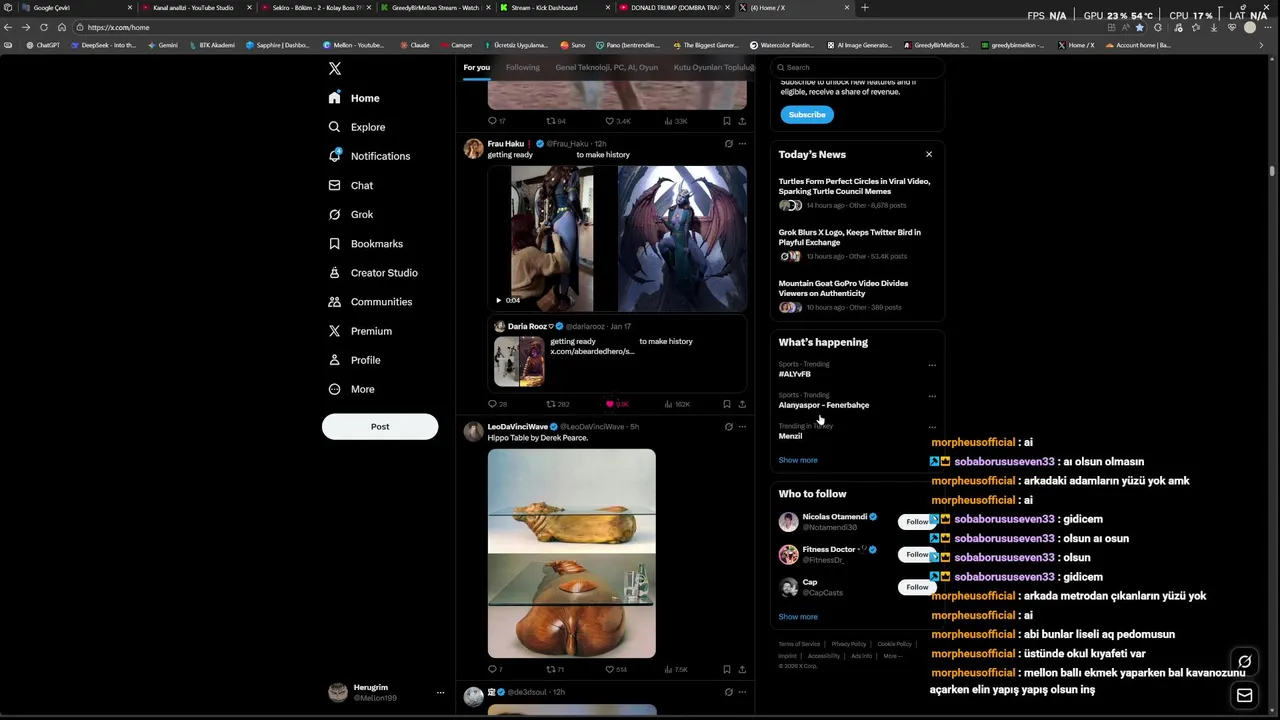Open Nicolas Otamendi's profile avatar
Viewport: 1280px width, 720px height.
(789, 522)
